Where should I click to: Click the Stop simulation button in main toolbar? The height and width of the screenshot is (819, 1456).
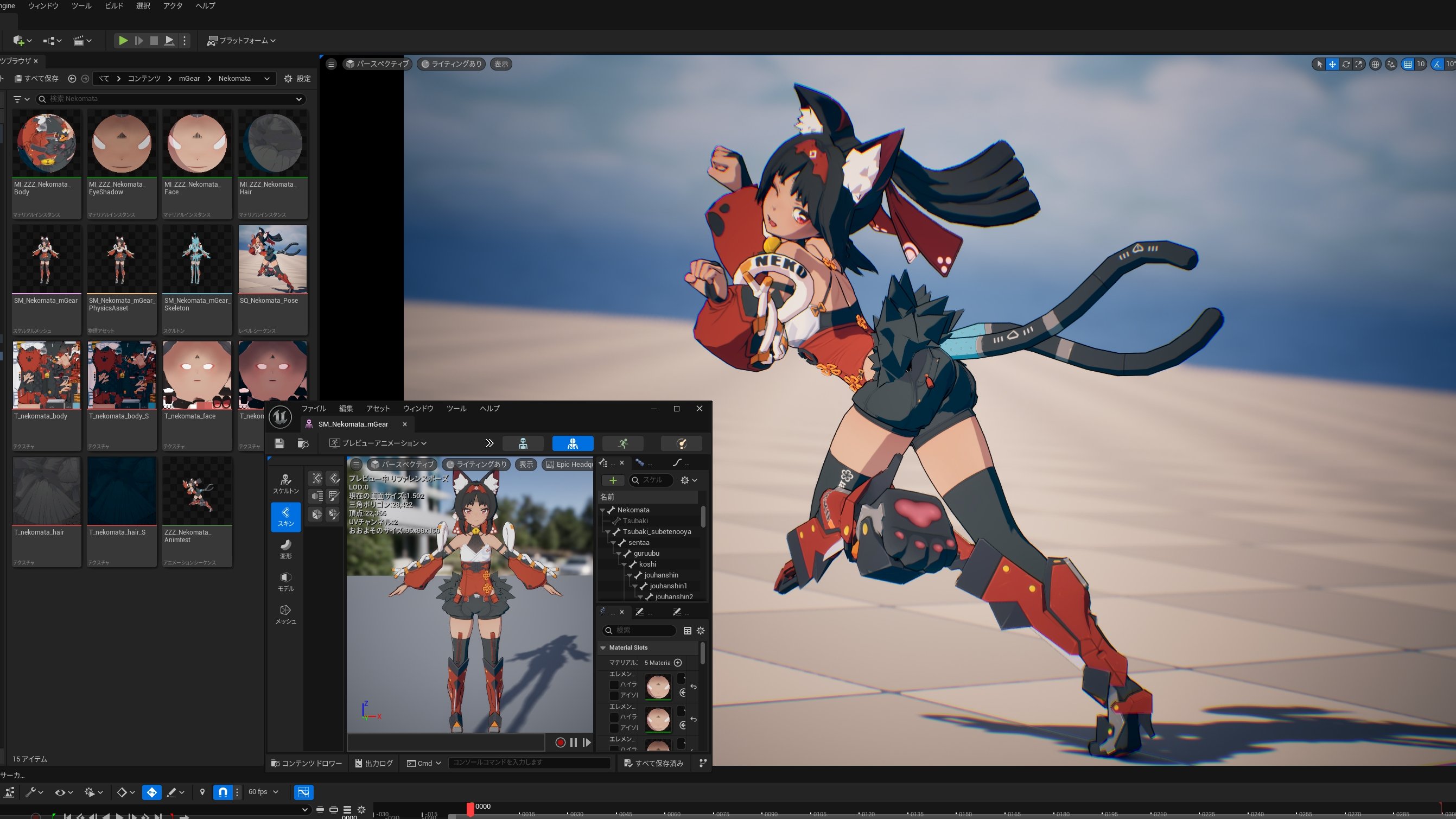[x=154, y=41]
